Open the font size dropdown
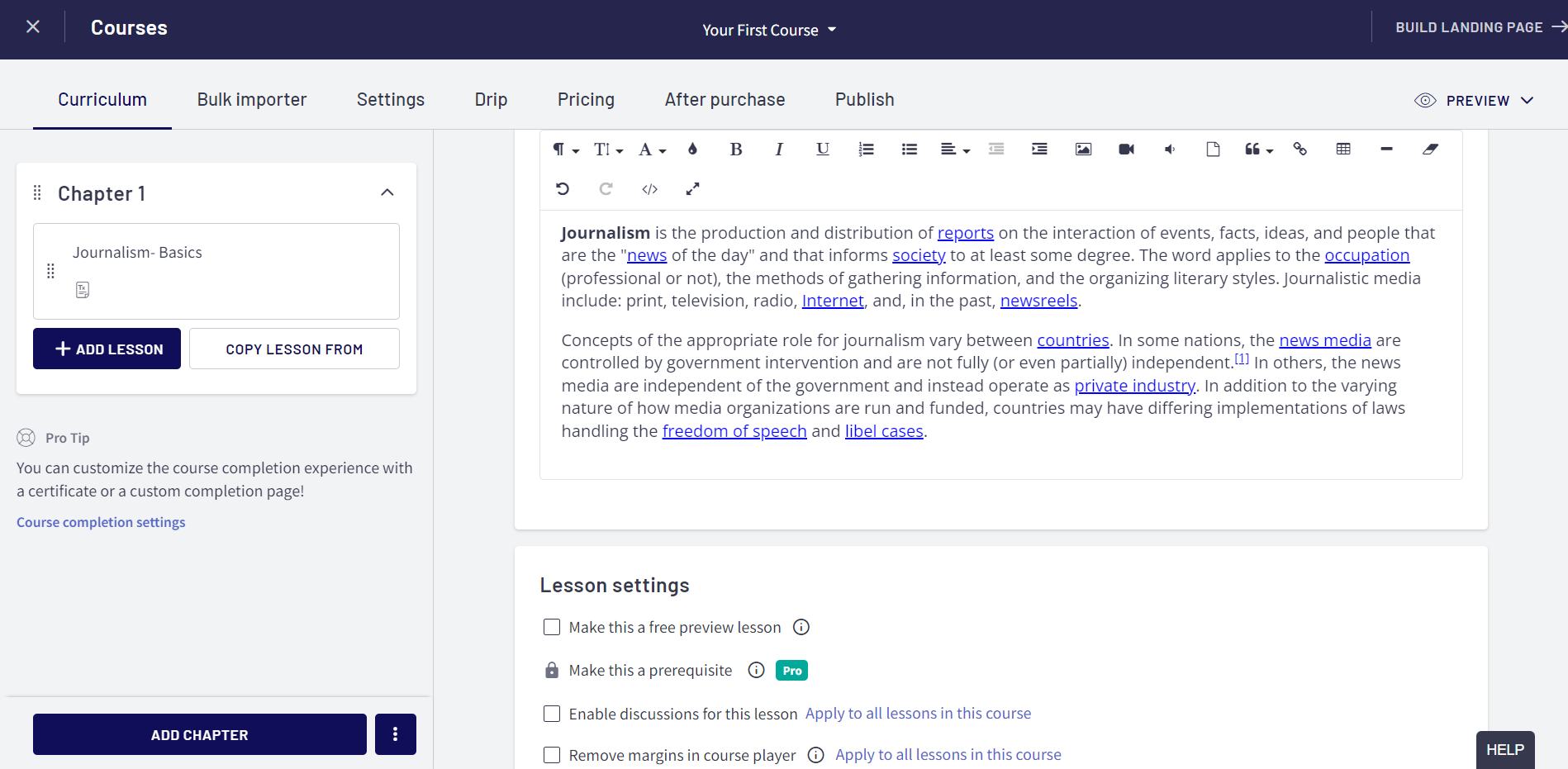This screenshot has width=1568, height=769. coord(608,150)
